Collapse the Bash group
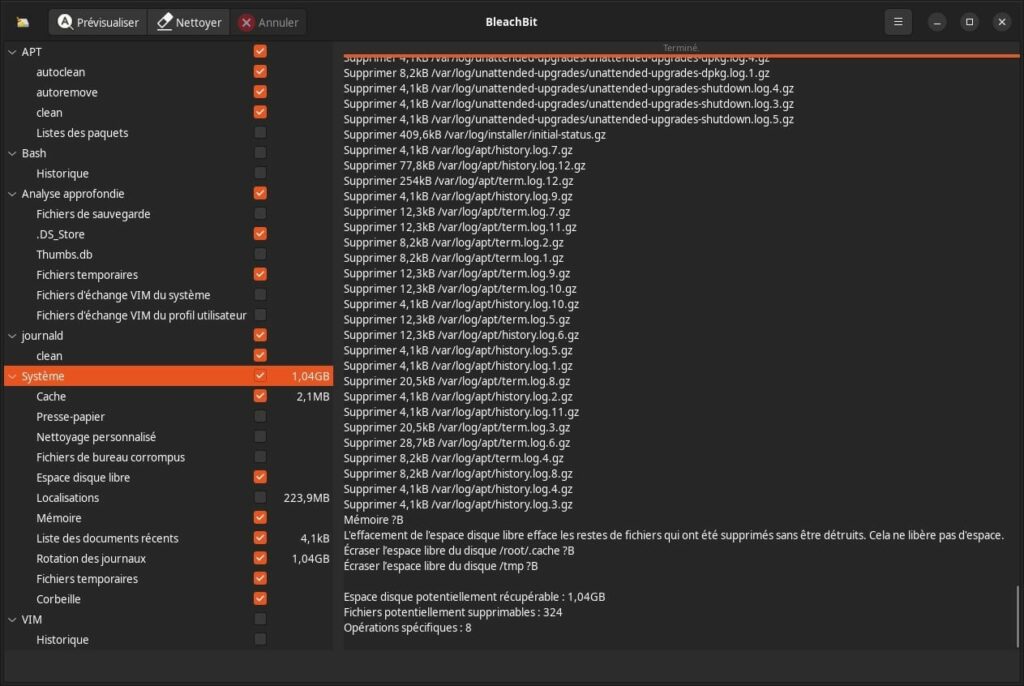Viewport: 1024px width, 686px height. tap(12, 153)
